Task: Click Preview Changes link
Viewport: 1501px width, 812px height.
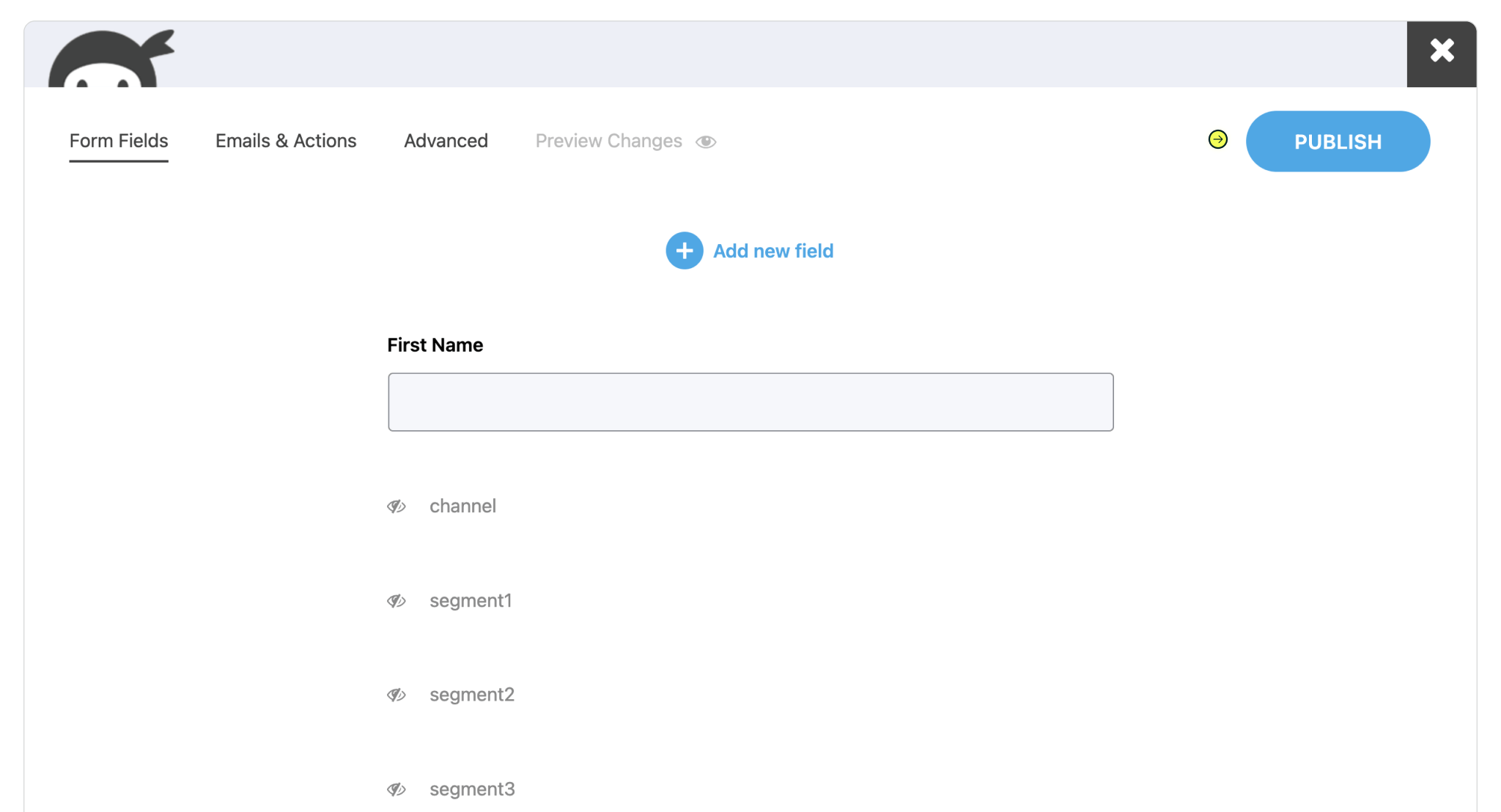Action: click(x=608, y=141)
